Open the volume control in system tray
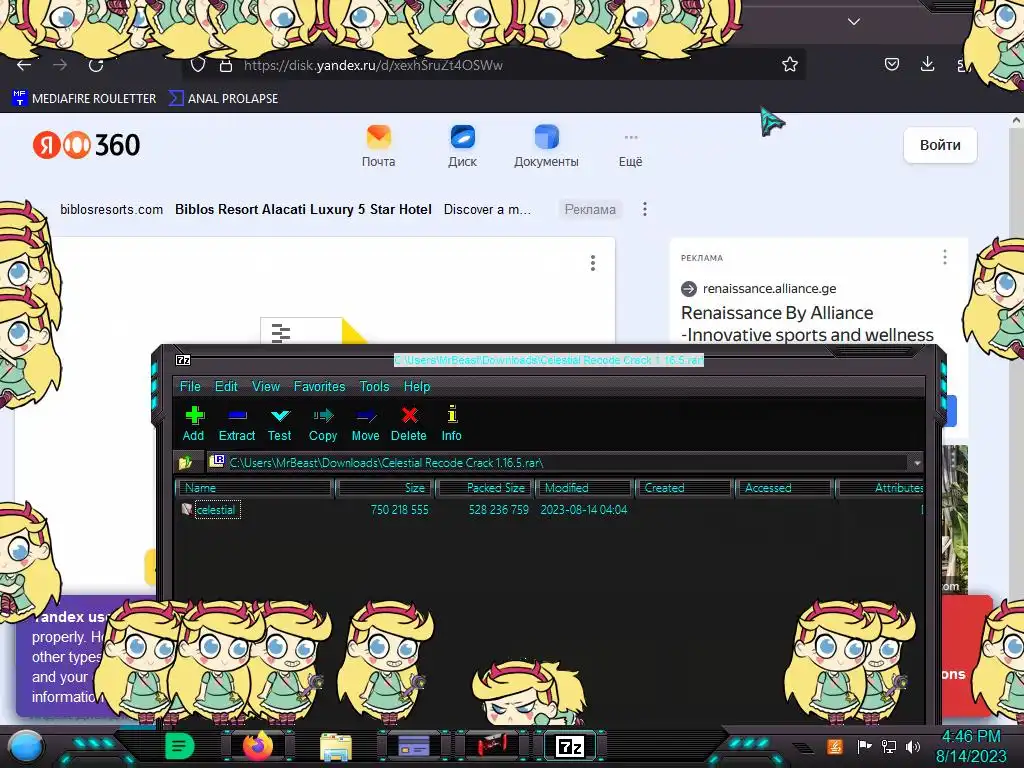Screen dimensions: 1024x768 tap(913, 746)
